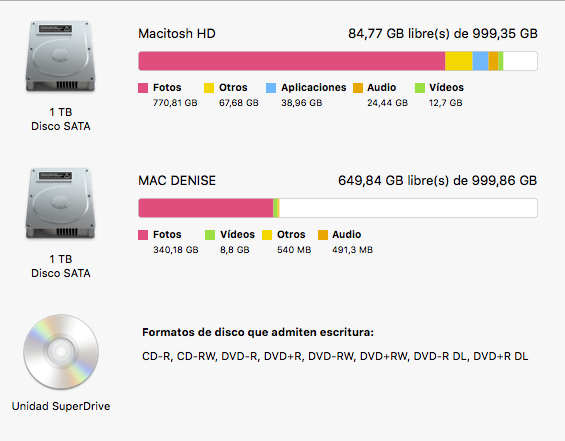Viewport: 565px width, 441px height.
Task: Click pink Fotos swatch under MAC DENISE
Action: [x=143, y=235]
